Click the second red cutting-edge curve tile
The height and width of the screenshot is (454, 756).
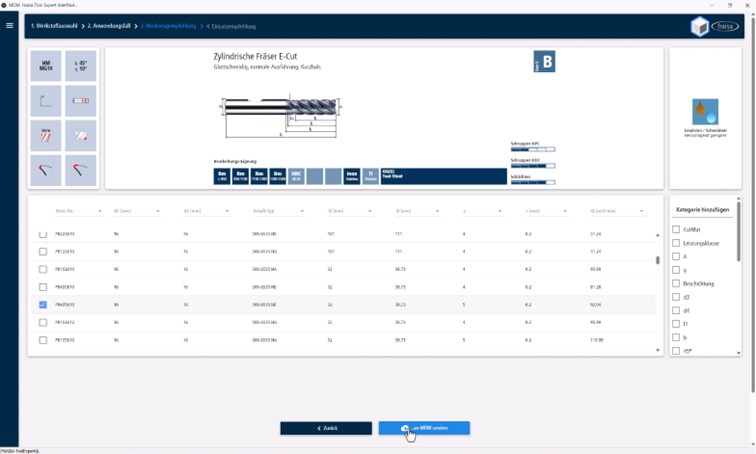click(x=81, y=170)
